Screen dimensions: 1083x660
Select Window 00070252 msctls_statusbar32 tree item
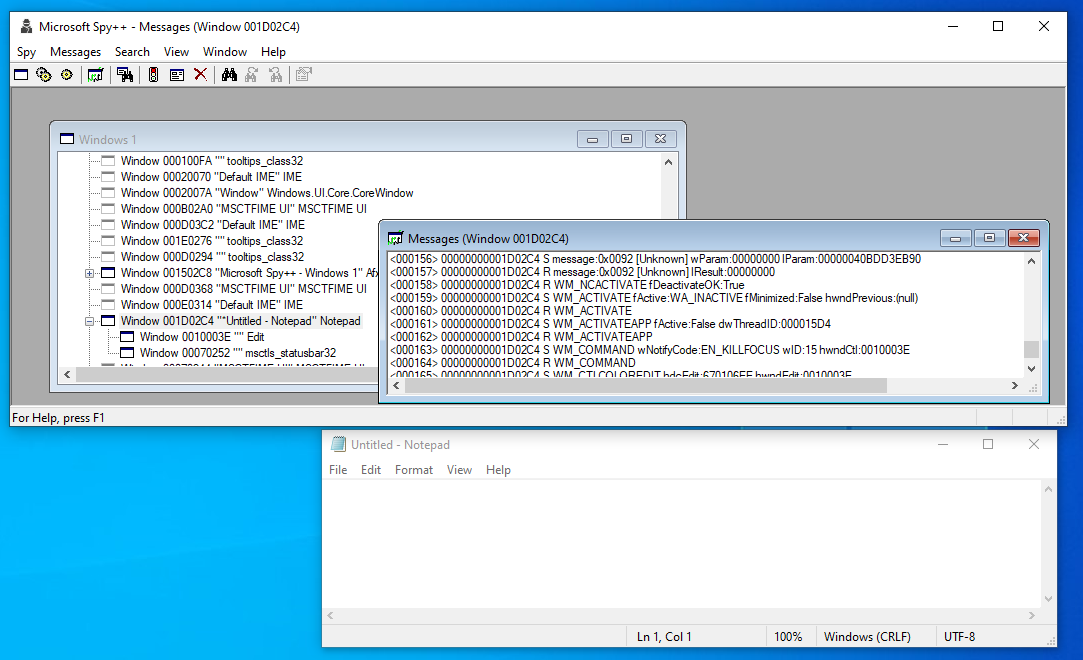click(238, 353)
